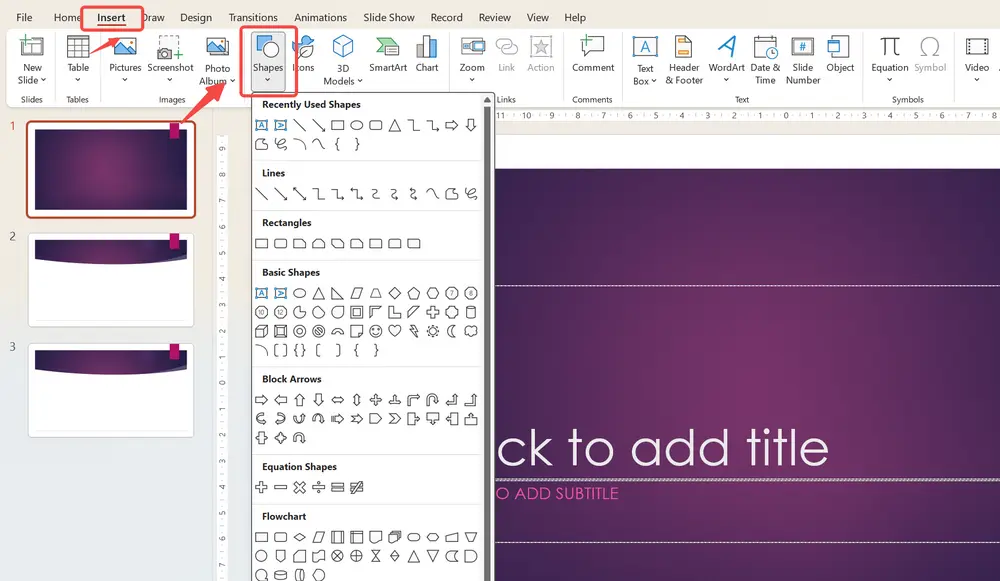This screenshot has height=581, width=1000.
Task: Select slide 1 thumbnail
Action: pyautogui.click(x=111, y=170)
